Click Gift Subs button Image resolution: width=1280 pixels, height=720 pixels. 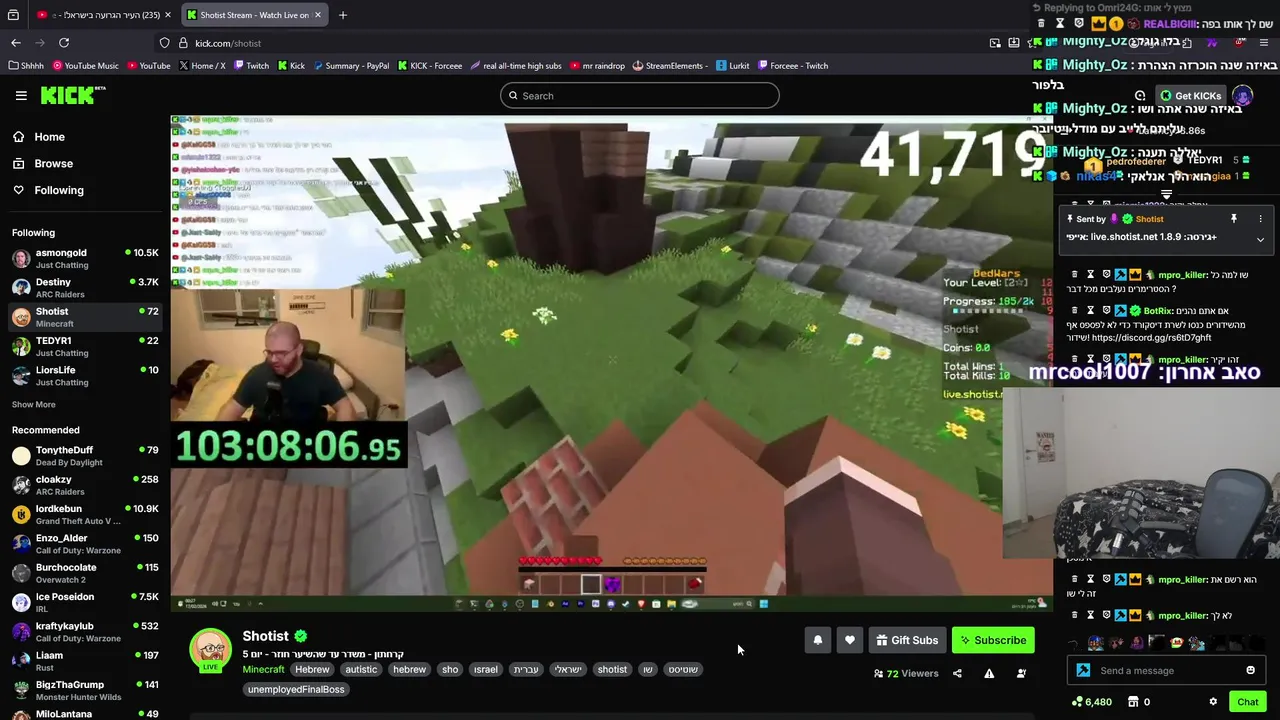pos(907,640)
